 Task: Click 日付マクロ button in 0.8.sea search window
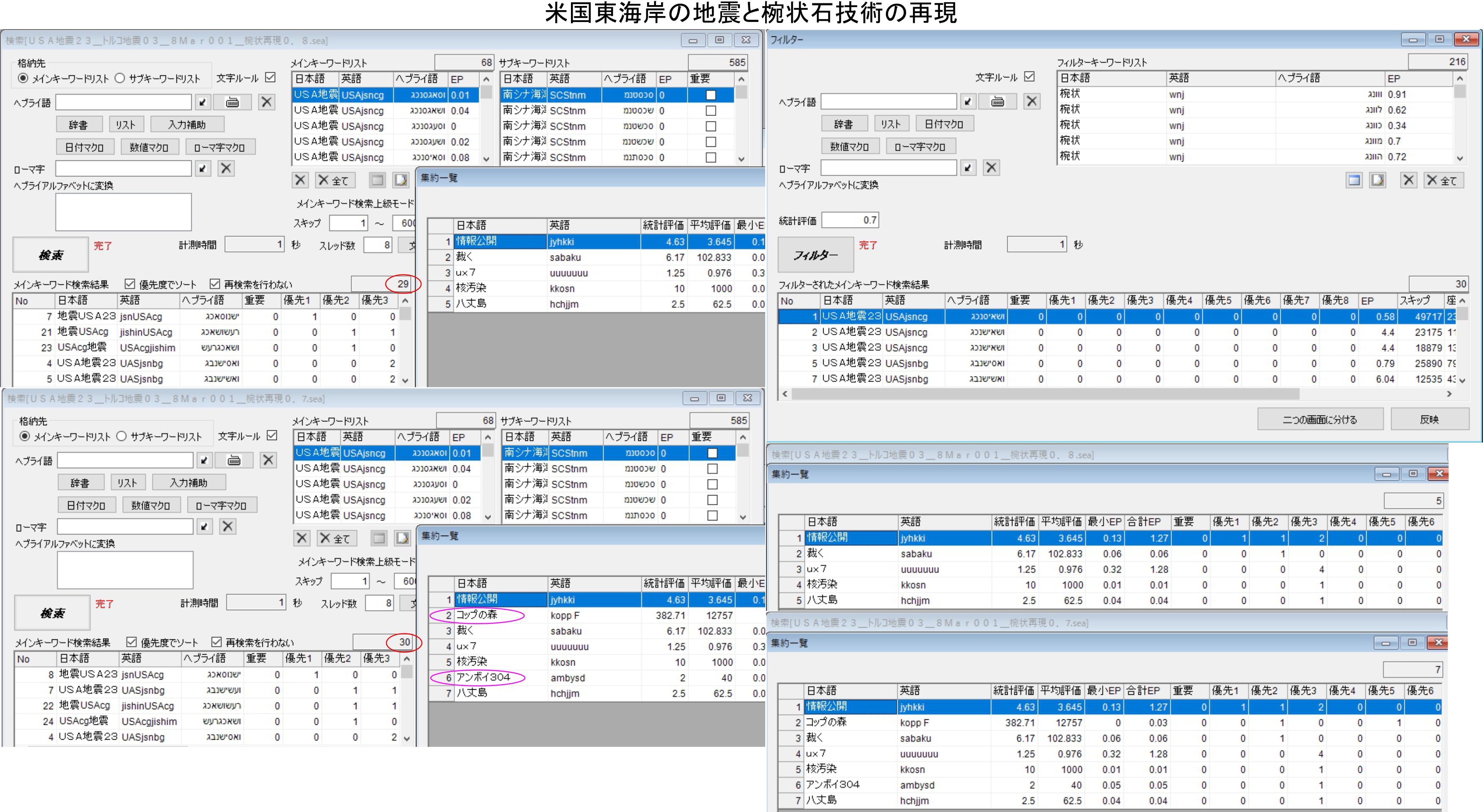pos(85,147)
